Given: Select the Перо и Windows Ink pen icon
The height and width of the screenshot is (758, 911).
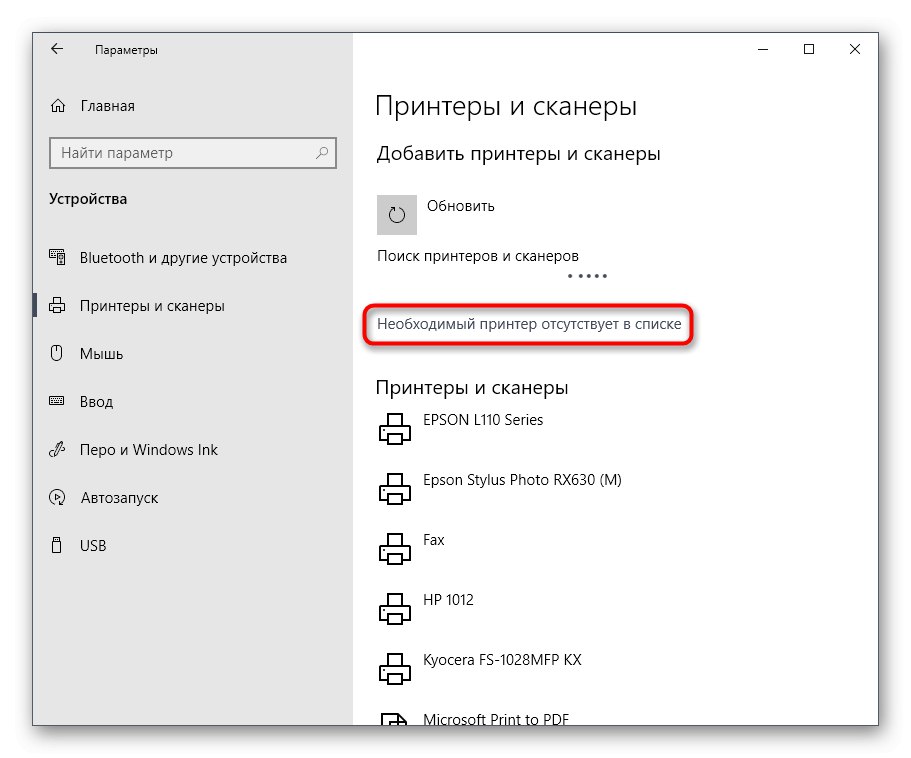Looking at the screenshot, I should [x=56, y=449].
